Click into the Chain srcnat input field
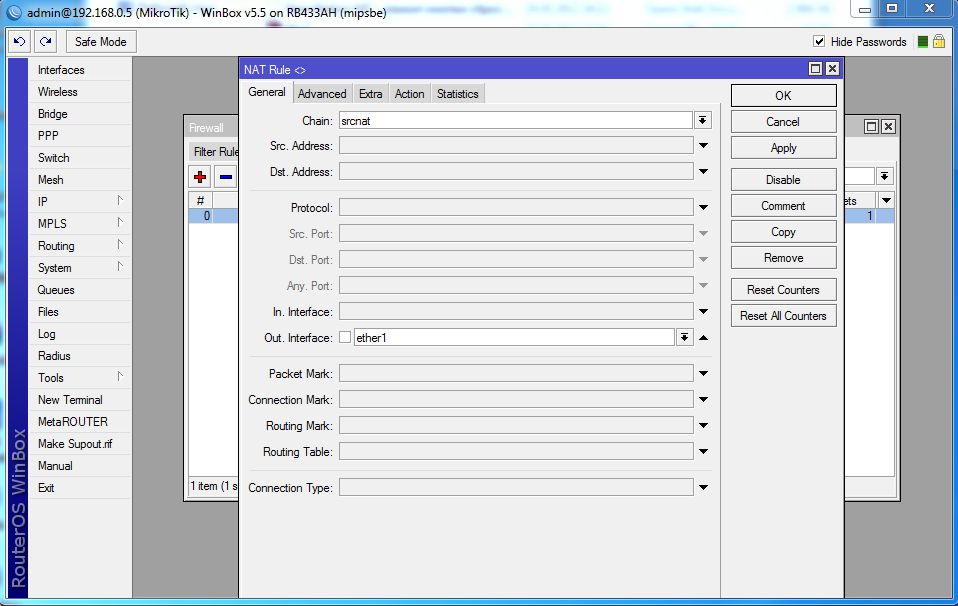The width and height of the screenshot is (958, 606). pos(515,120)
